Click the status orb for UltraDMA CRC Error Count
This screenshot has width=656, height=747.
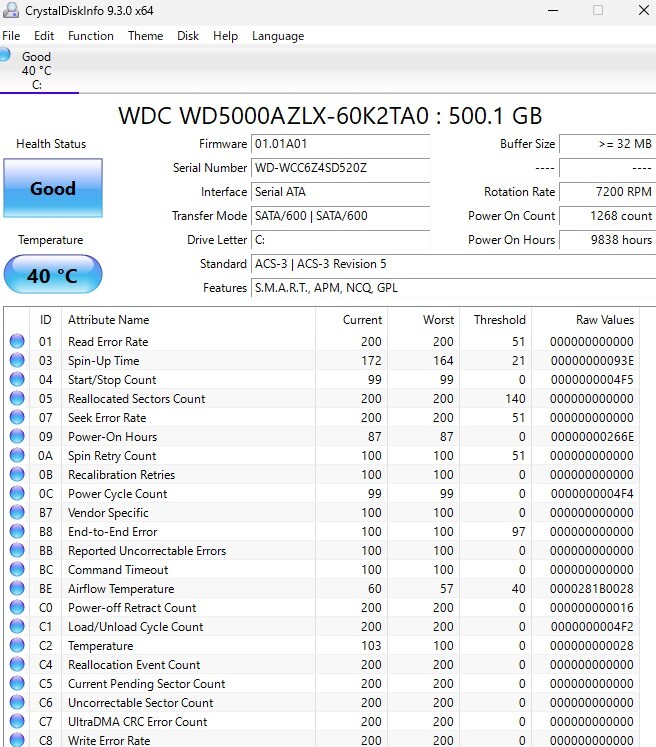[x=17, y=721]
